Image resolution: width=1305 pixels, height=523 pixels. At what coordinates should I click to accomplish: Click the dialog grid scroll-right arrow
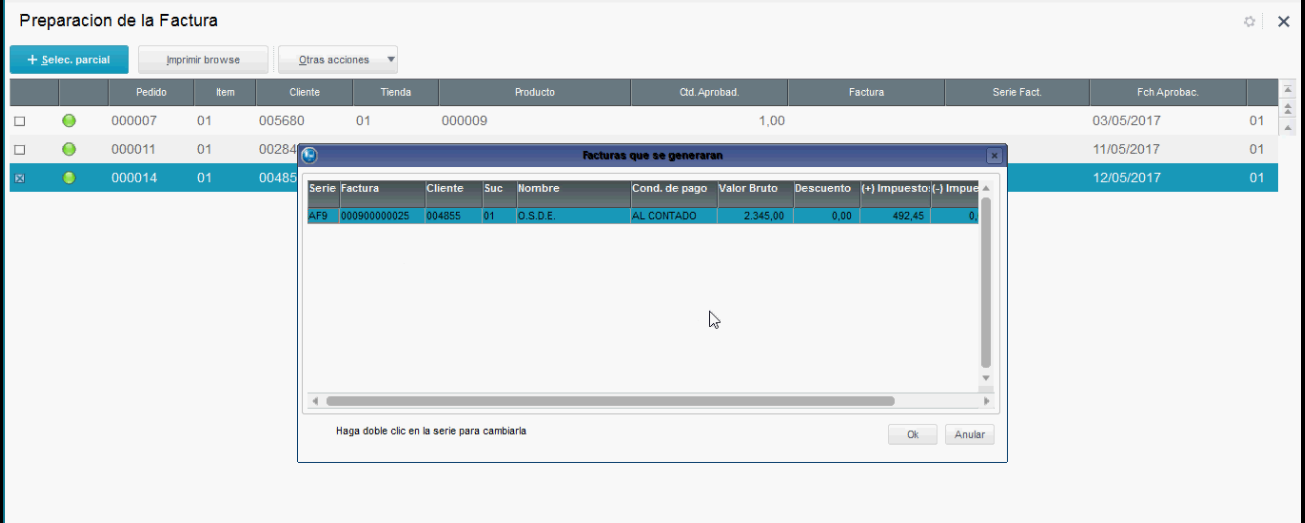pyautogui.click(x=986, y=401)
